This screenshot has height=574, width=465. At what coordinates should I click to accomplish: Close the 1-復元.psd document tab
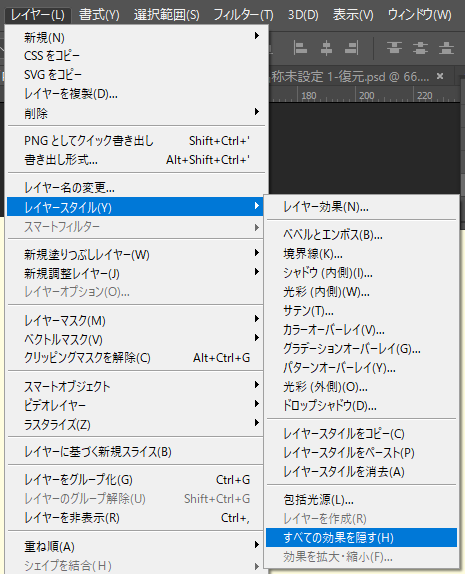tap(440, 76)
